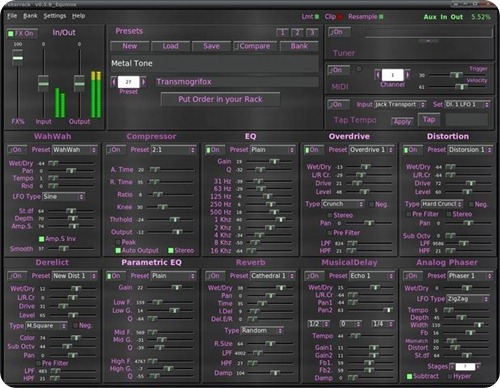Image resolution: width=500 pixels, height=388 pixels.
Task: Click the FX% vertical slider
Action: tap(18, 82)
